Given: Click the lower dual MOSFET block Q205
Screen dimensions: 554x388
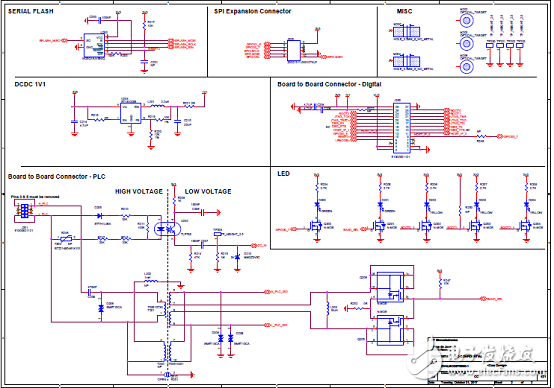Looking at the screenshot, I should point(390,331).
